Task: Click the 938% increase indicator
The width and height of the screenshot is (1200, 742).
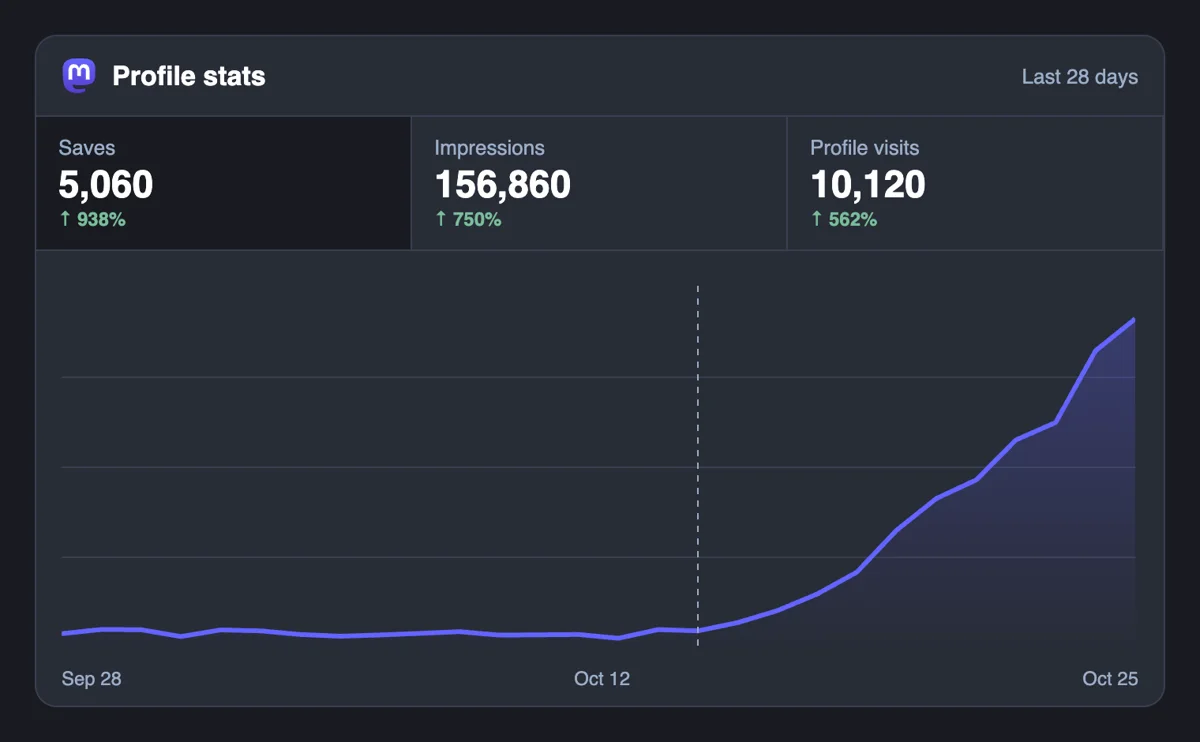Action: click(92, 219)
